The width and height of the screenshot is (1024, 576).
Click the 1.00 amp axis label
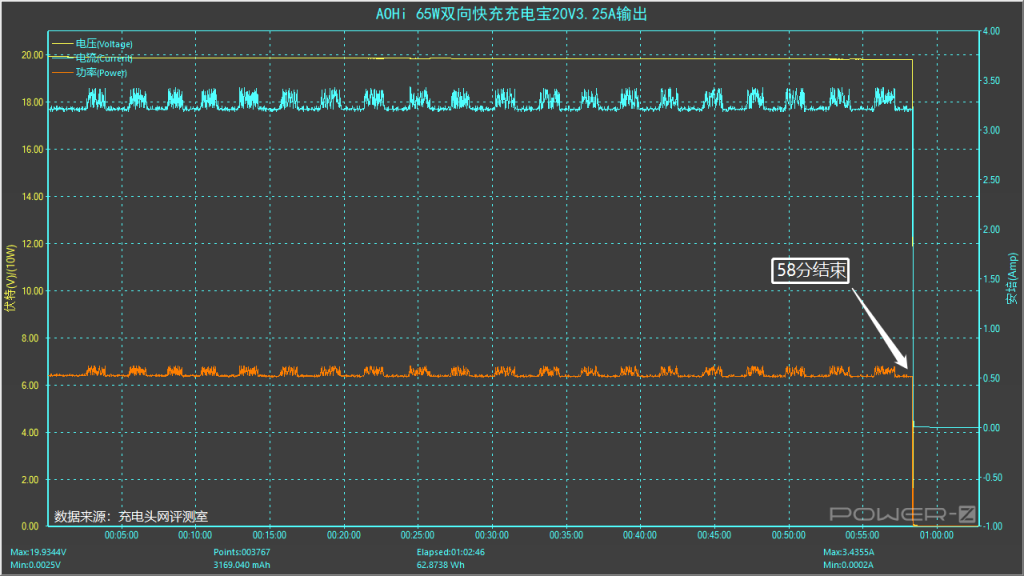(x=991, y=328)
